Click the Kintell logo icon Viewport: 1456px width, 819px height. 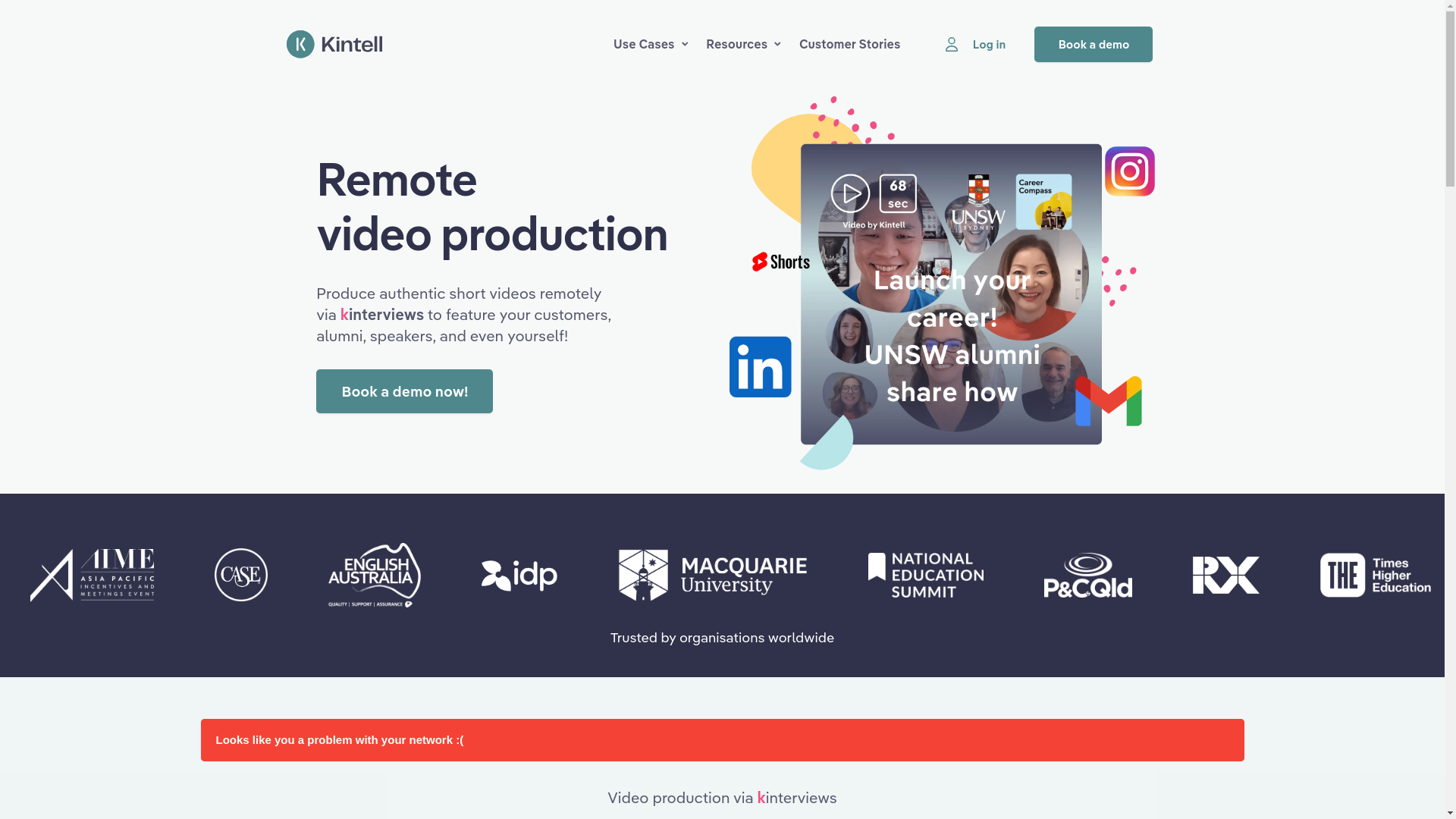300,44
